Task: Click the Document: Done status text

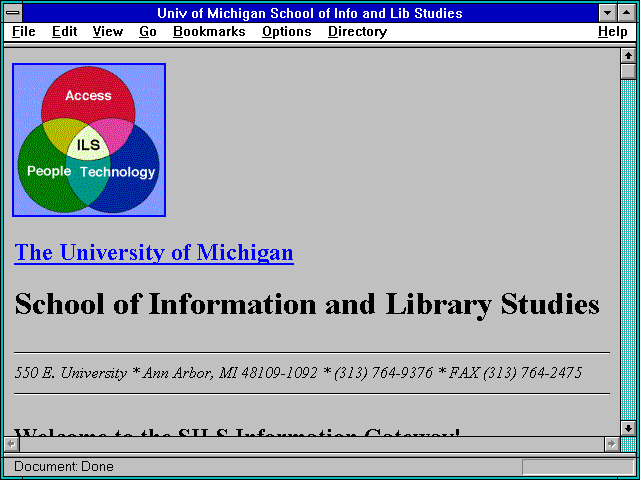Action: pyautogui.click(x=64, y=466)
